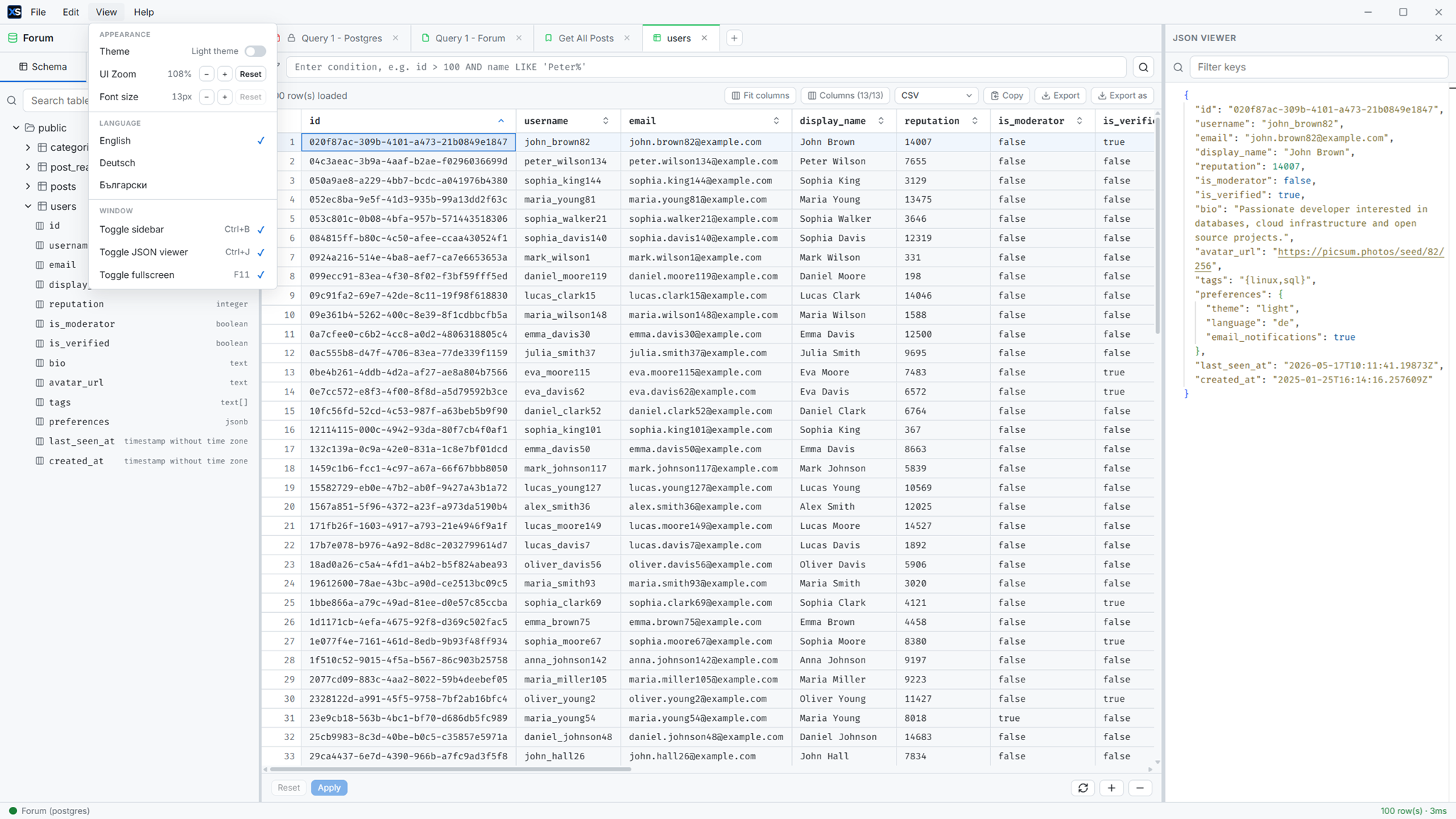Click the Fit columns button
1456x819 pixels.
coord(761,95)
